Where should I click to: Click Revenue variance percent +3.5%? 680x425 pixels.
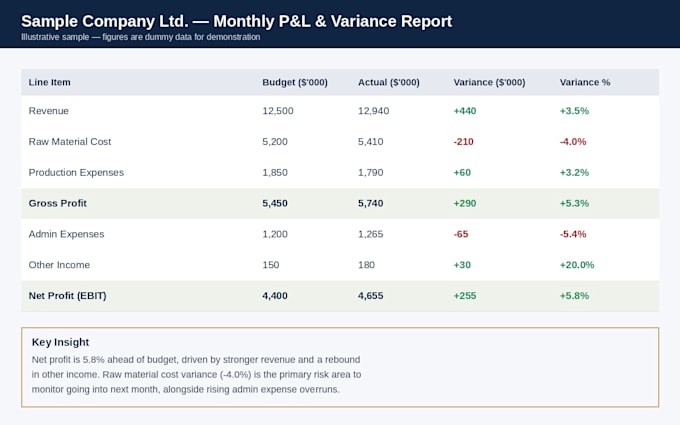coord(574,111)
